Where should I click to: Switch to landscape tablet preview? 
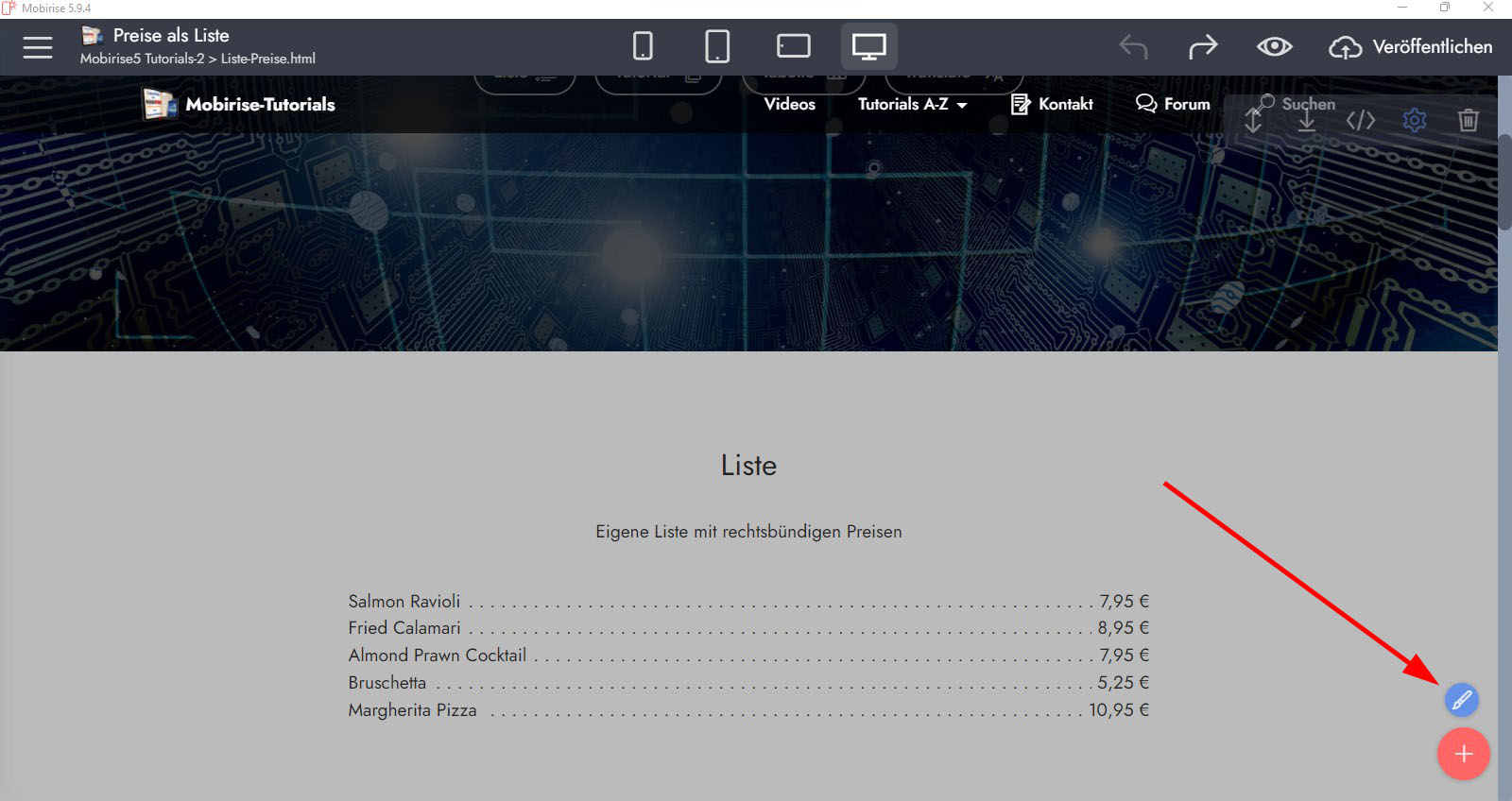pyautogui.click(x=794, y=46)
